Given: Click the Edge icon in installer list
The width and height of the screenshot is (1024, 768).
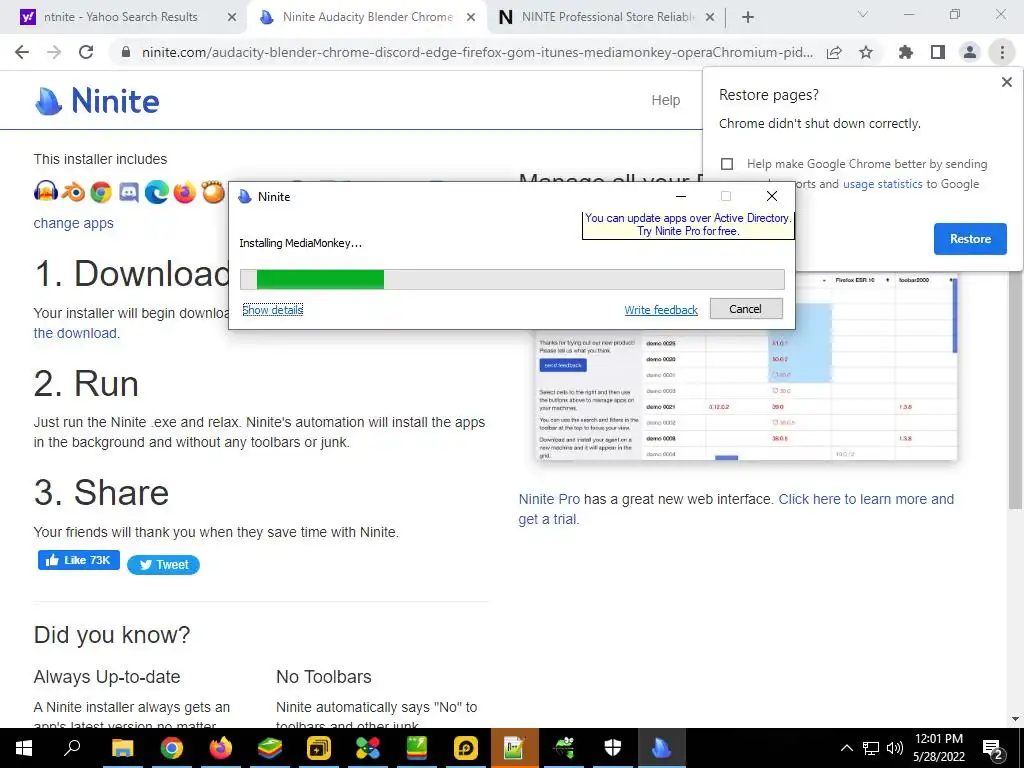Looking at the screenshot, I should coord(157,192).
